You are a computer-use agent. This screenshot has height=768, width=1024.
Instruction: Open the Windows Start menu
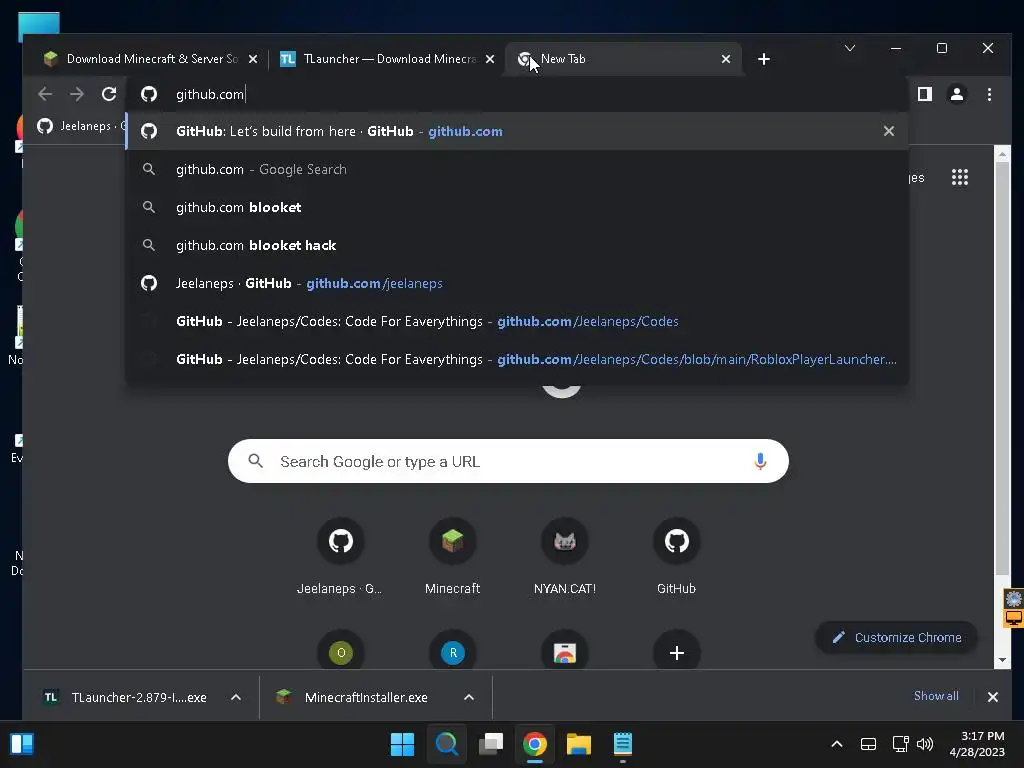pos(402,744)
